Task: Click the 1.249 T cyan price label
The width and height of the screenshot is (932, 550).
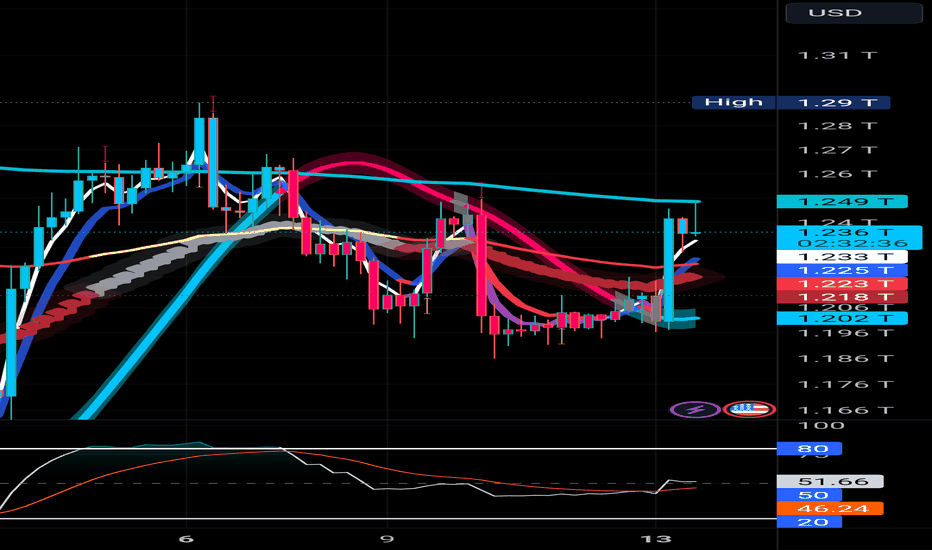Action: [x=842, y=202]
